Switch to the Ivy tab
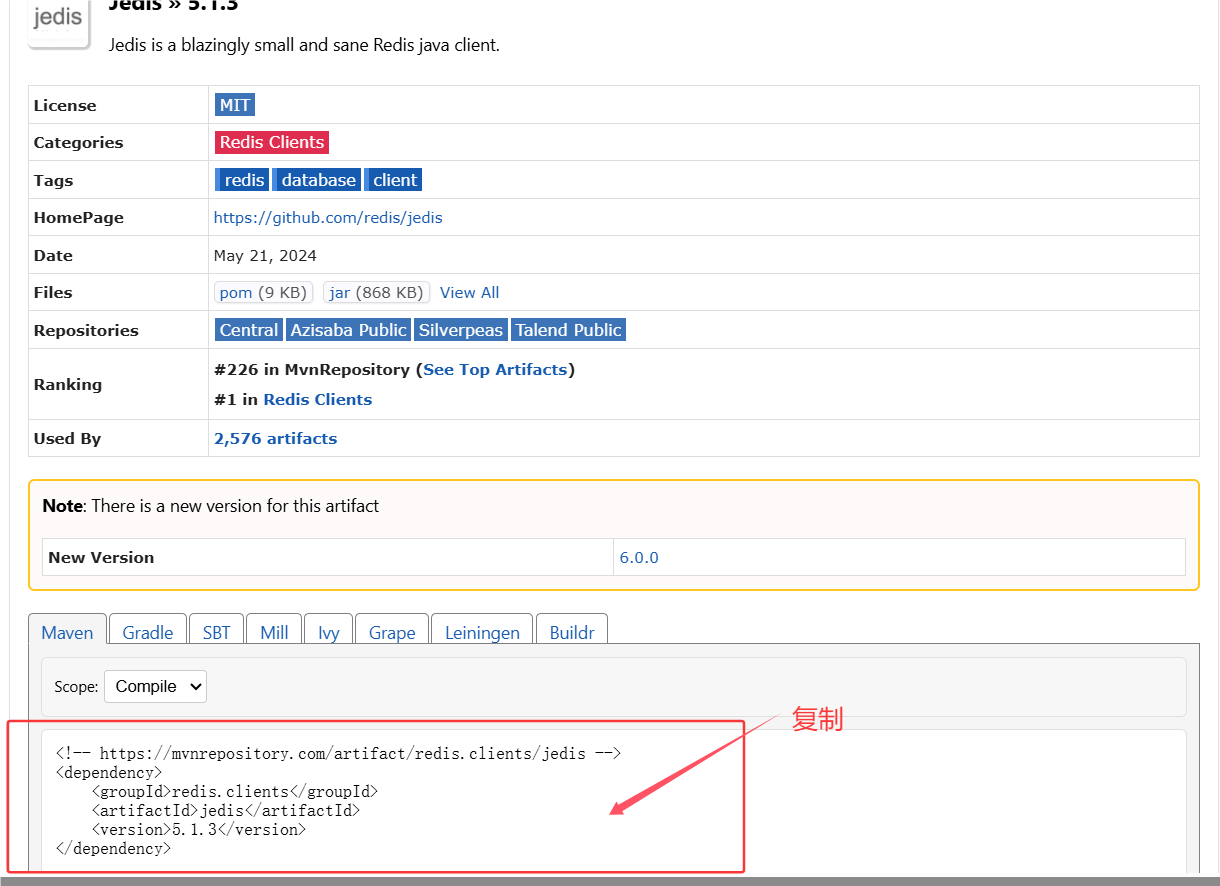This screenshot has height=886, width=1220. pos(329,632)
